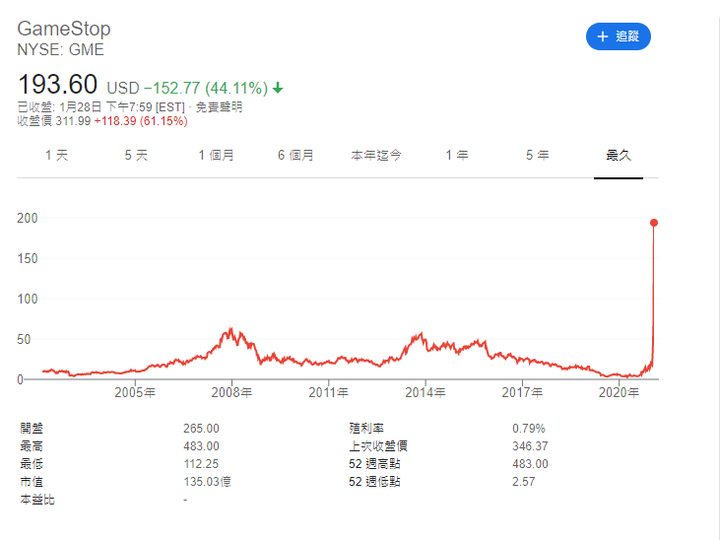Click the 311.99 closing price value

coord(73,121)
